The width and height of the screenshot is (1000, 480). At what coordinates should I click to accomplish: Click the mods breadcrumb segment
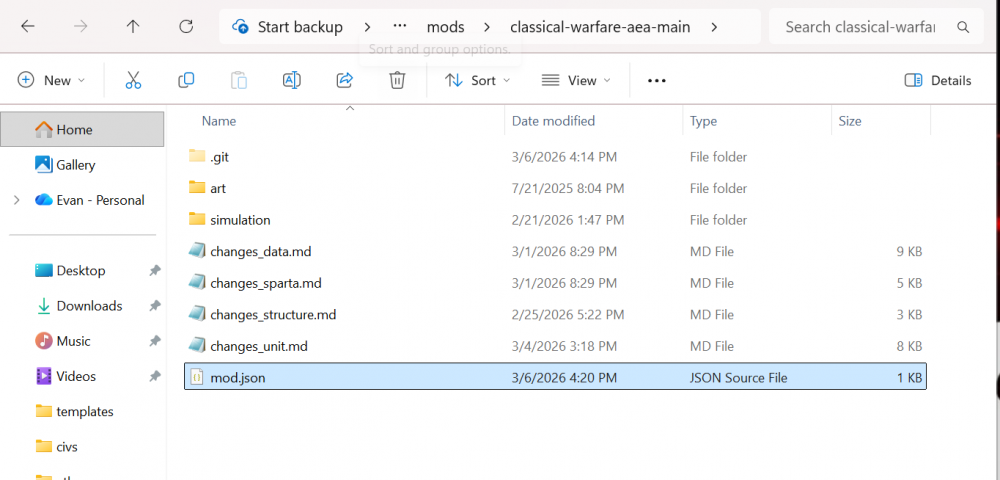(445, 27)
